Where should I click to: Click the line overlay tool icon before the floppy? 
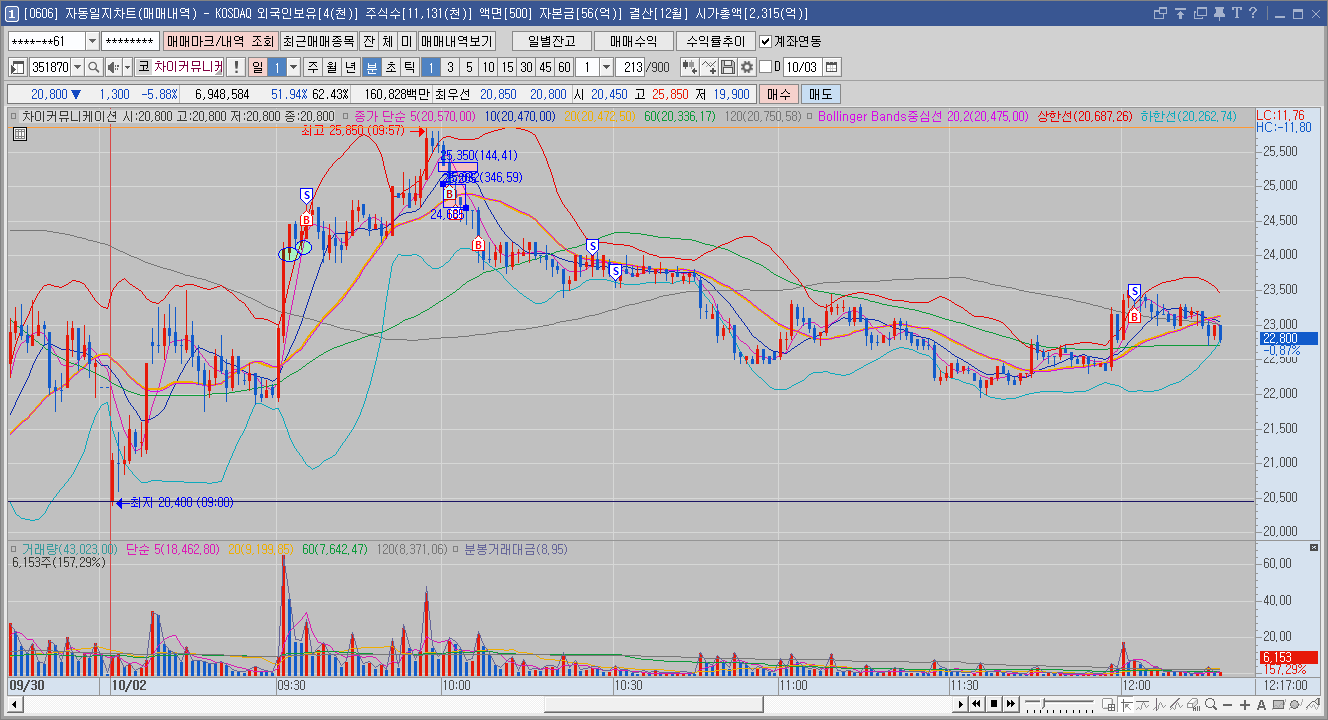tap(709, 67)
